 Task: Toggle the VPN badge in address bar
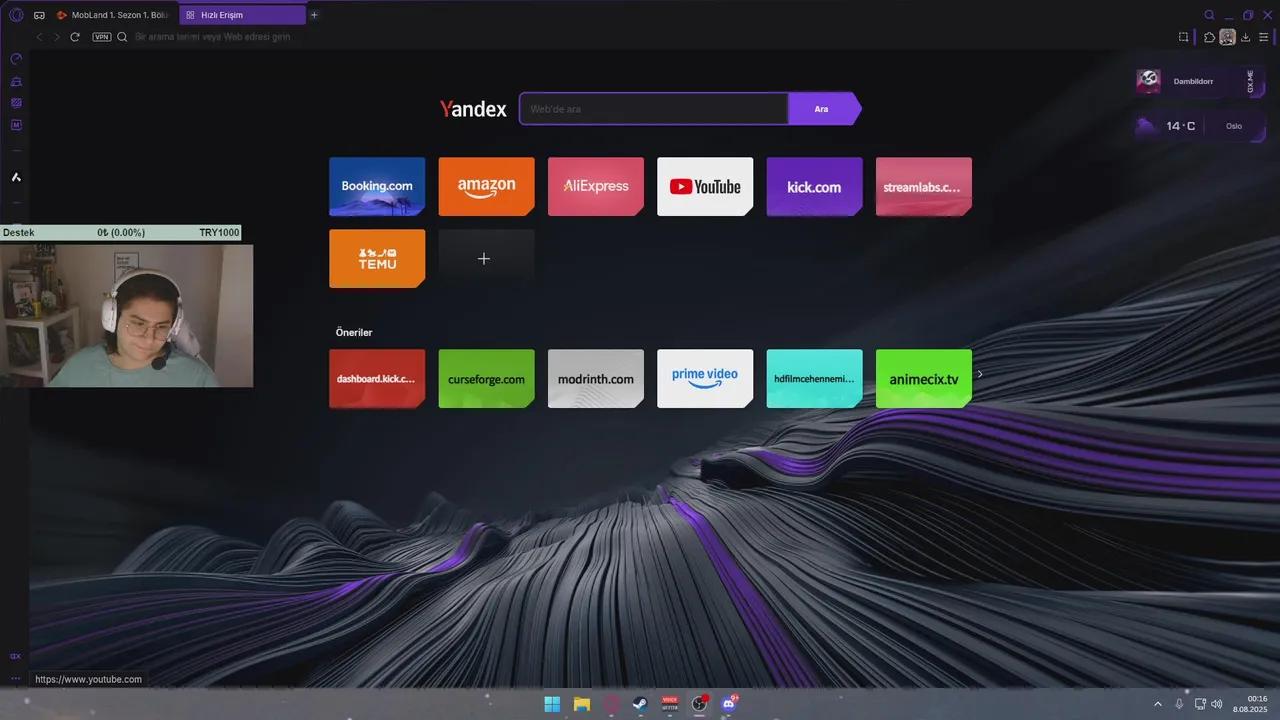click(101, 37)
